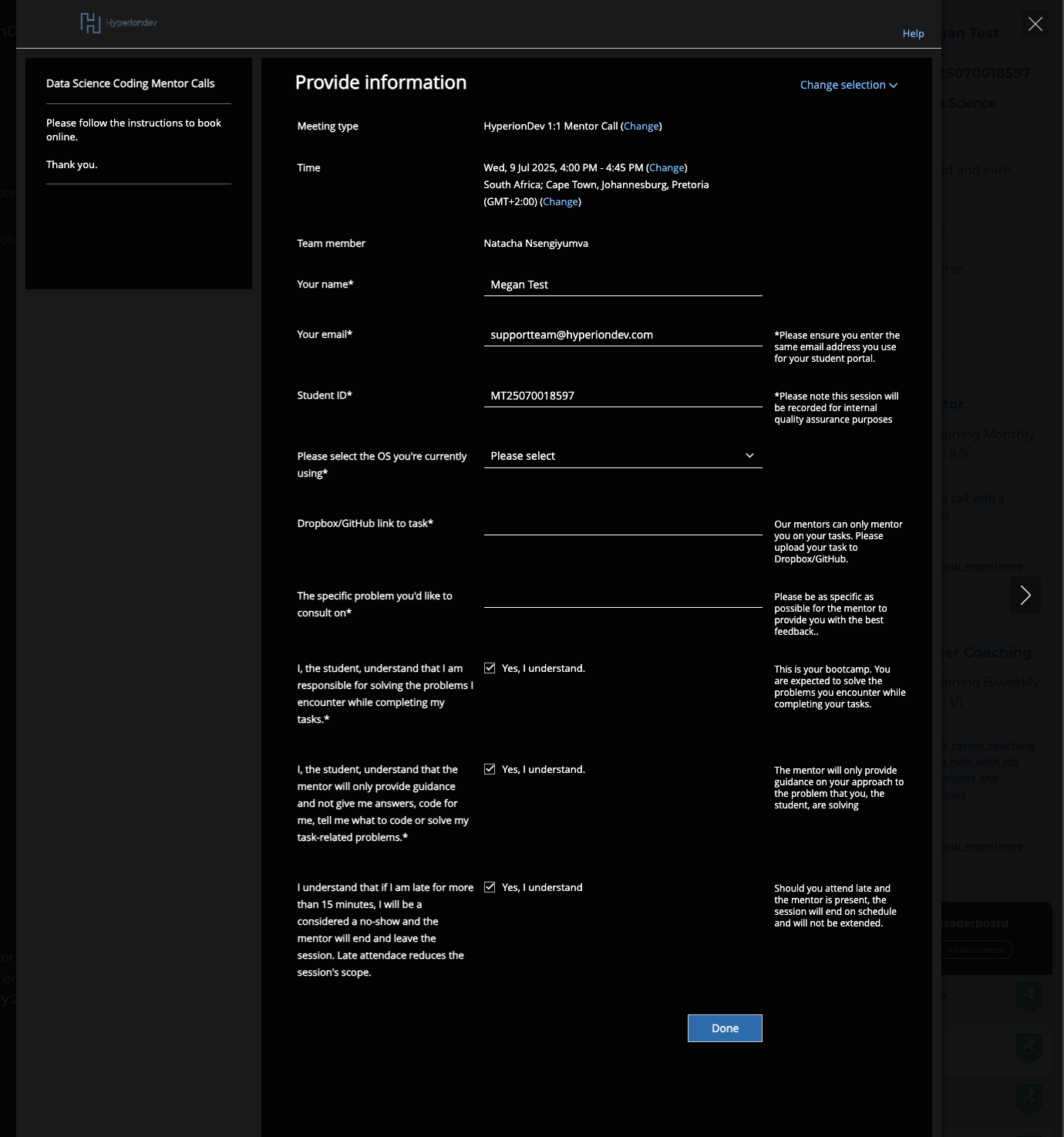The image size is (1064, 1137).
Task: Toggle the mentor only provides guidance checkbox
Action: (x=490, y=769)
